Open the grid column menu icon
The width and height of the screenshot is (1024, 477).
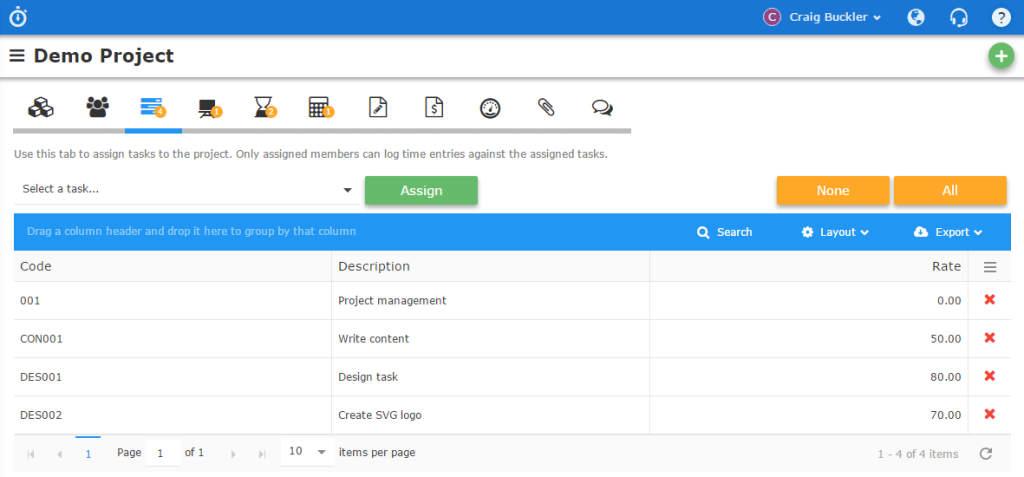tap(990, 267)
